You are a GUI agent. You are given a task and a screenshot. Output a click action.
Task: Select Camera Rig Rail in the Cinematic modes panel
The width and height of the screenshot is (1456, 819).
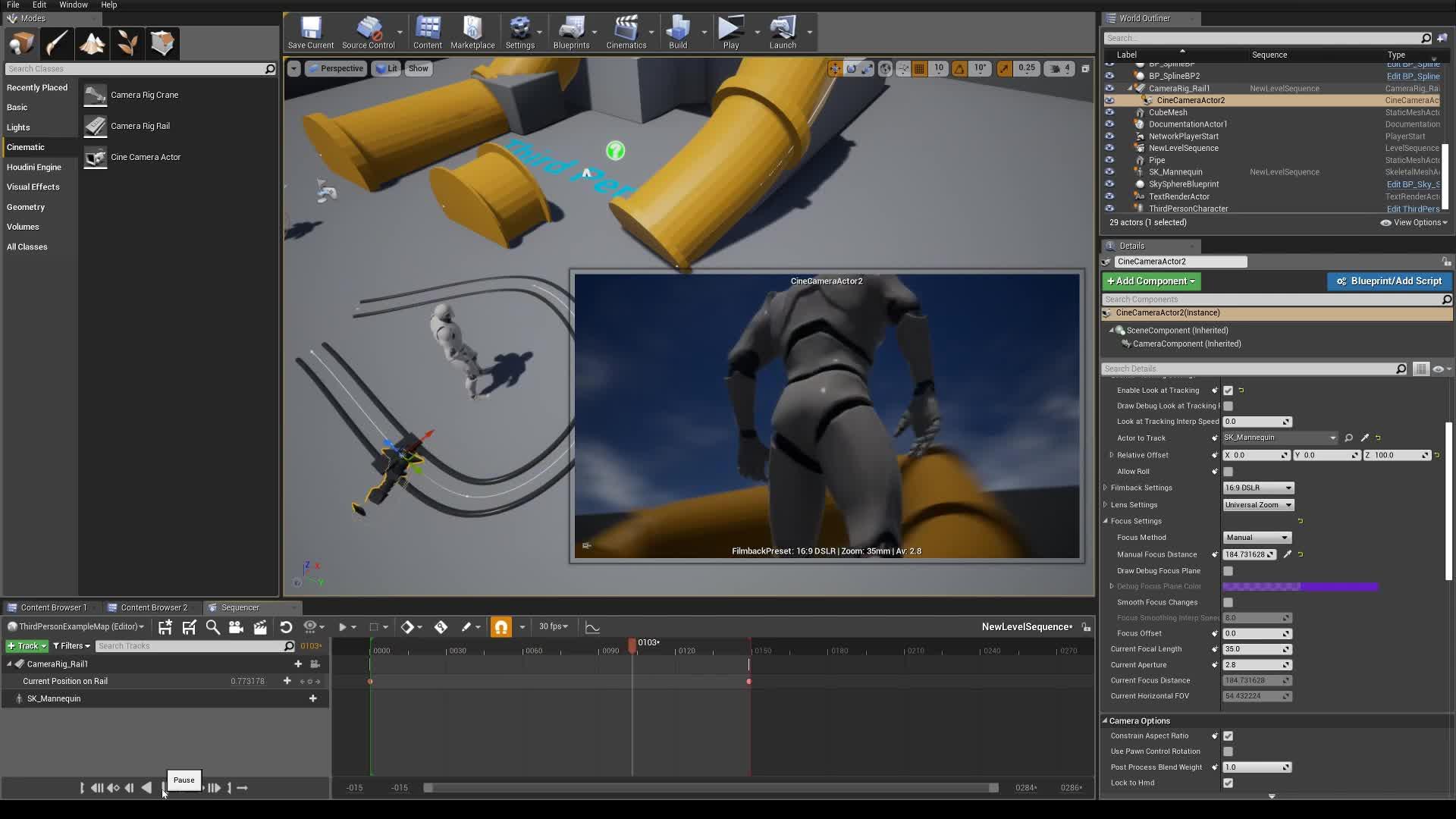tap(140, 126)
